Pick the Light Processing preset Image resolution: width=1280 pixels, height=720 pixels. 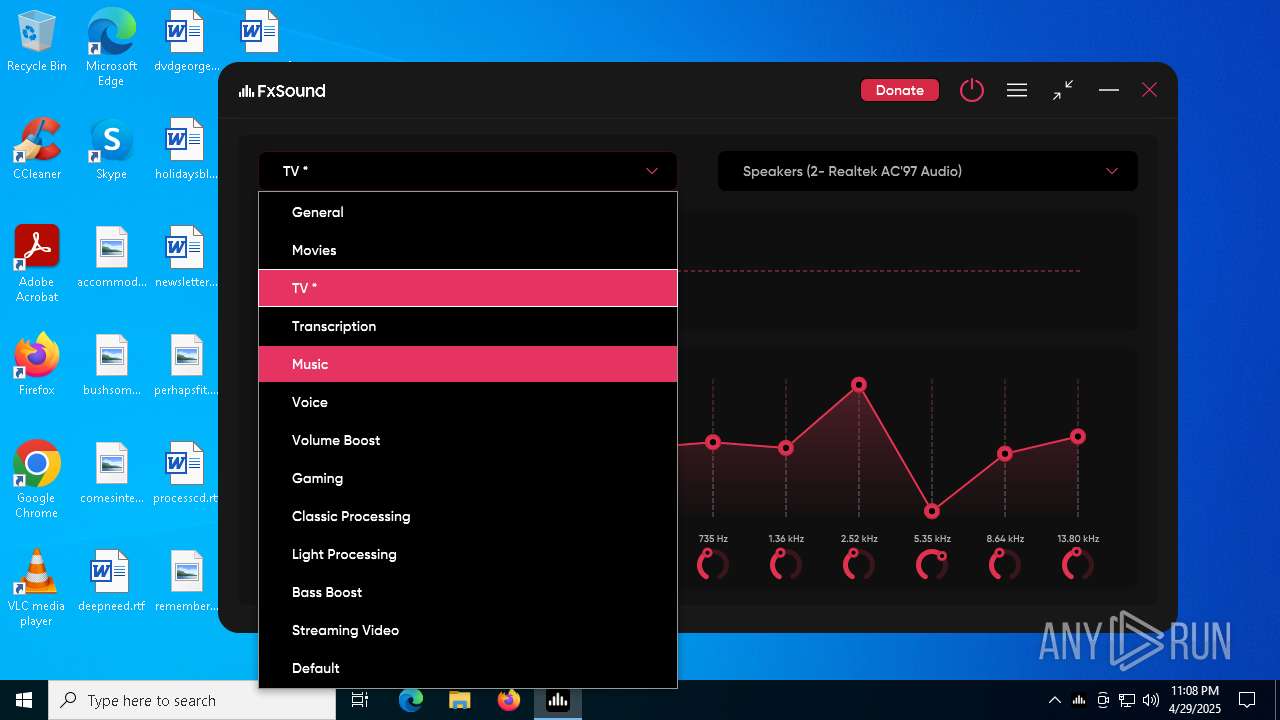[468, 554]
